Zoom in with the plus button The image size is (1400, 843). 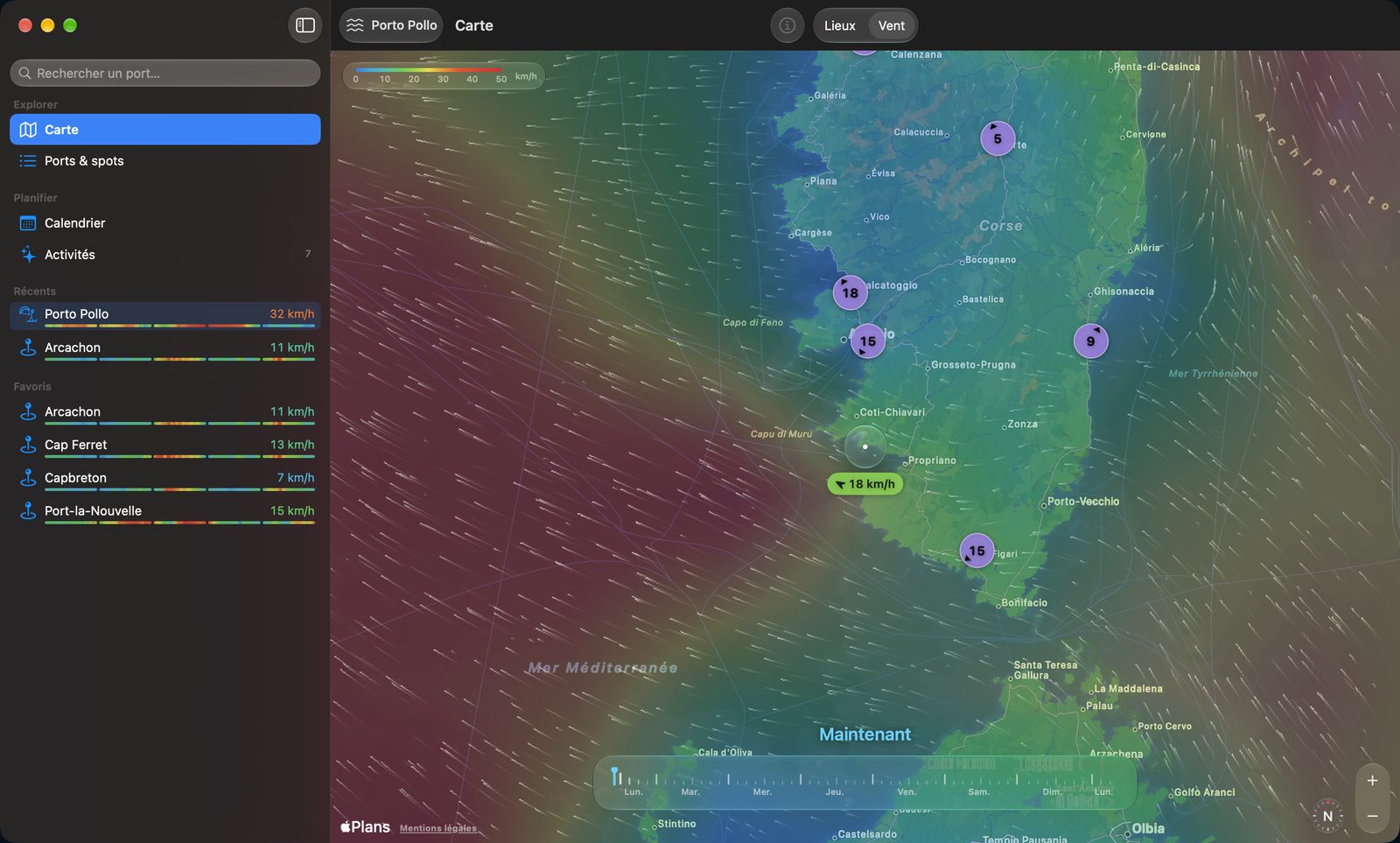pos(1372,780)
